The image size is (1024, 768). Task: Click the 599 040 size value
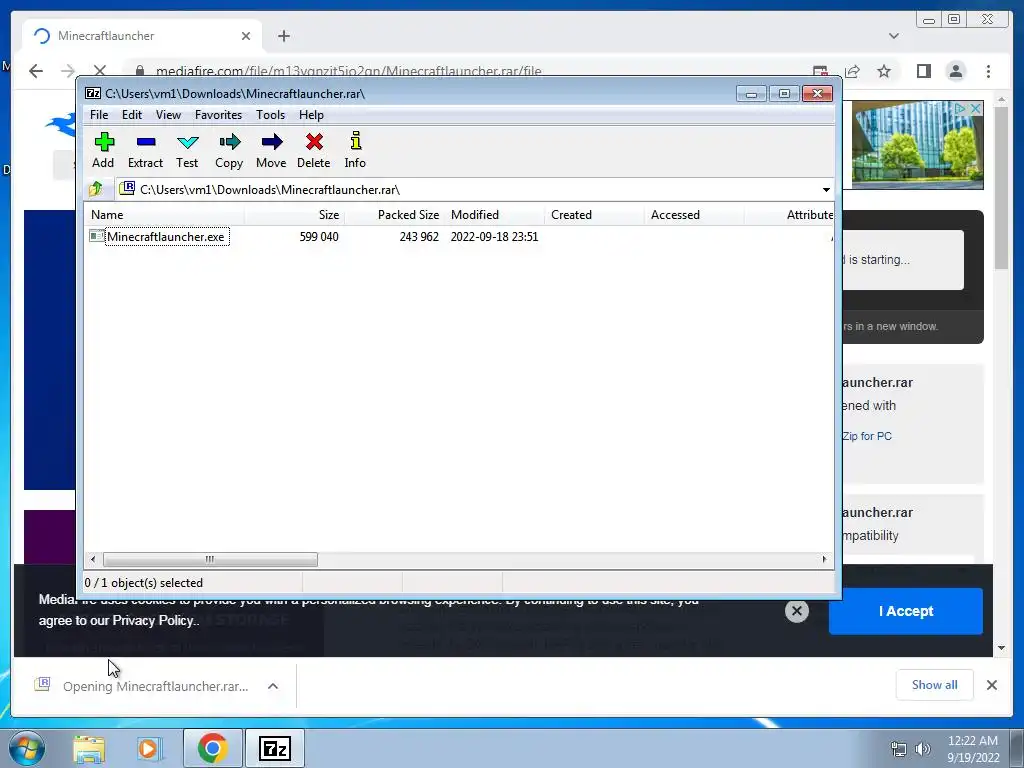[x=319, y=237]
